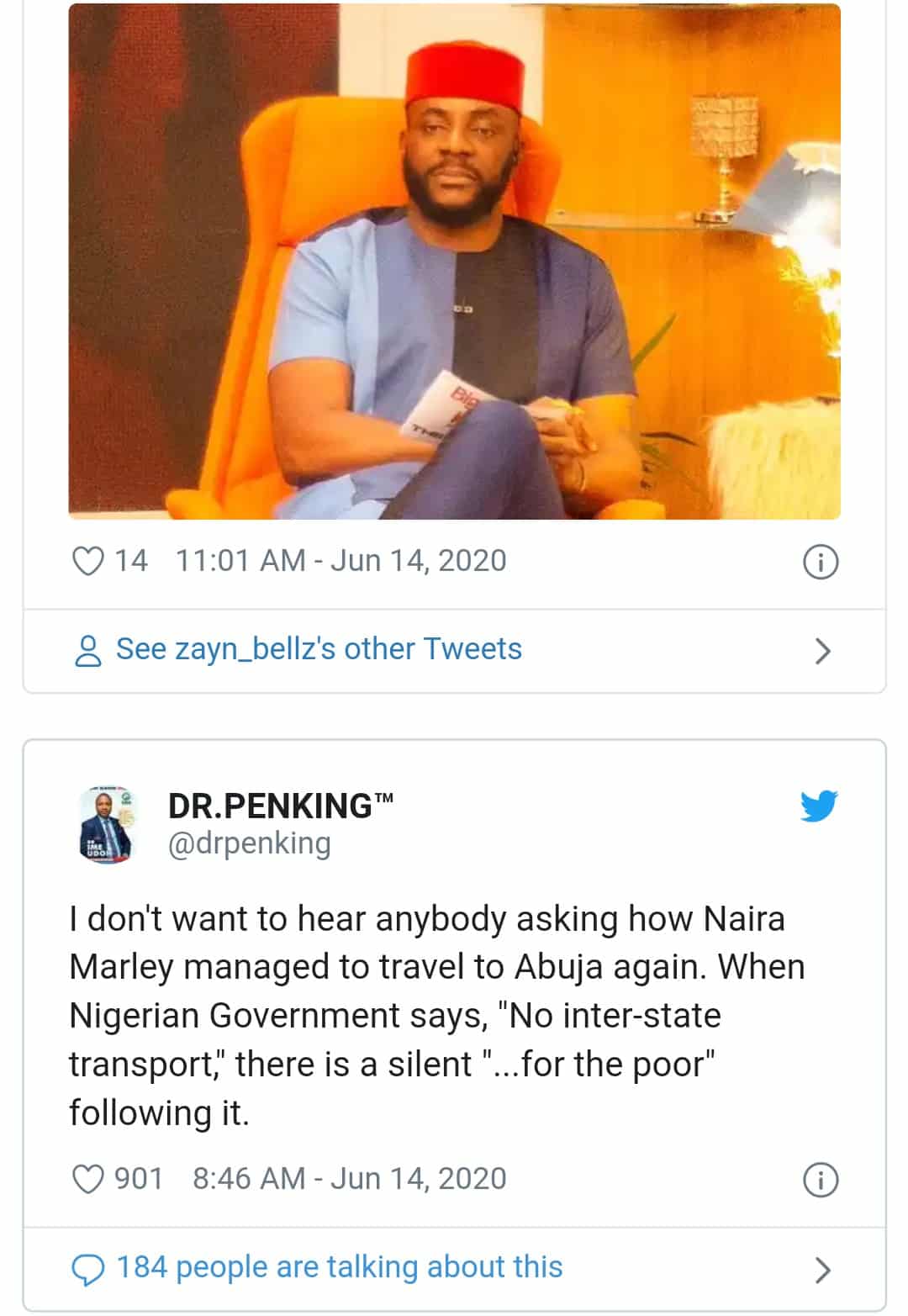Click DR.PENKING profile avatar
Image resolution: width=908 pixels, height=1316 pixels.
tap(106, 823)
